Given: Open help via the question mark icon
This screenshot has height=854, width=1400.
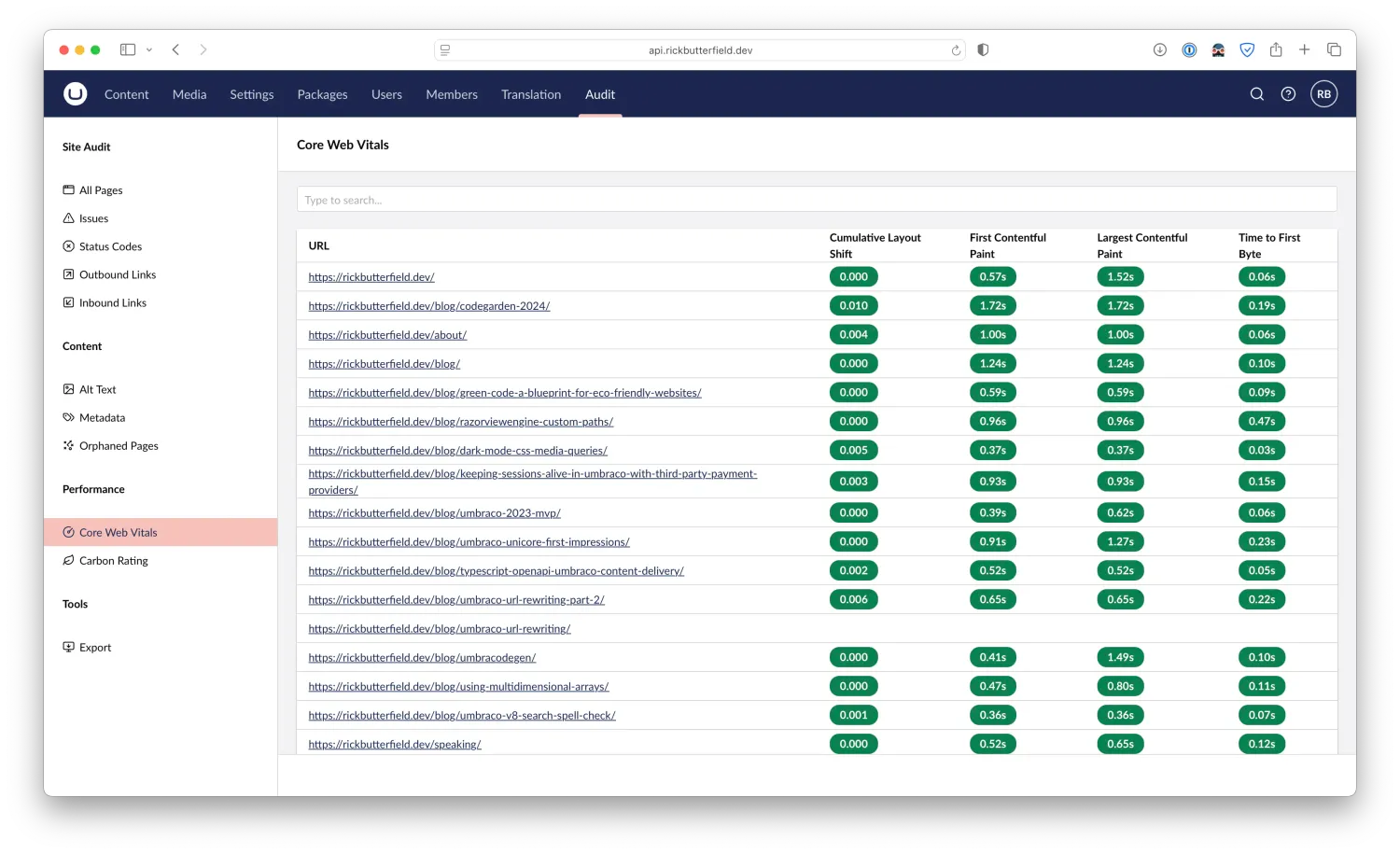Looking at the screenshot, I should 1288,93.
